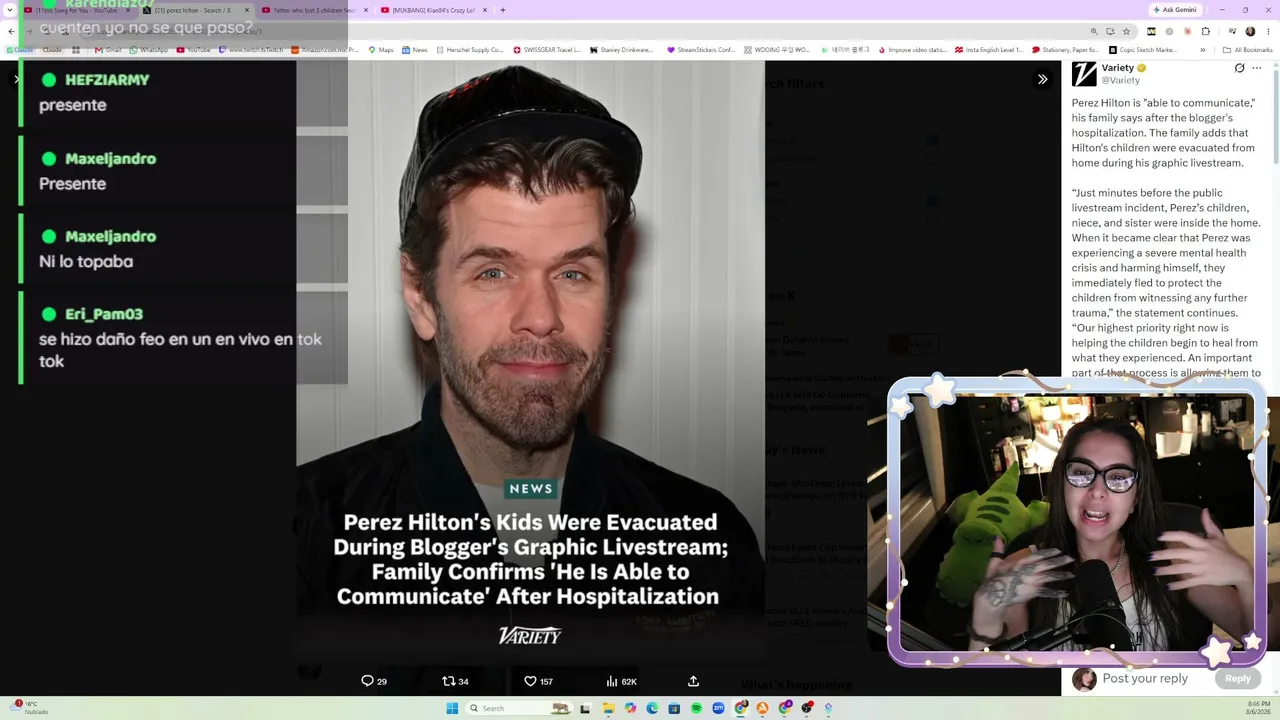Open the Herschel Supply Co bookmark
This screenshot has width=1280, height=720.
(468, 50)
